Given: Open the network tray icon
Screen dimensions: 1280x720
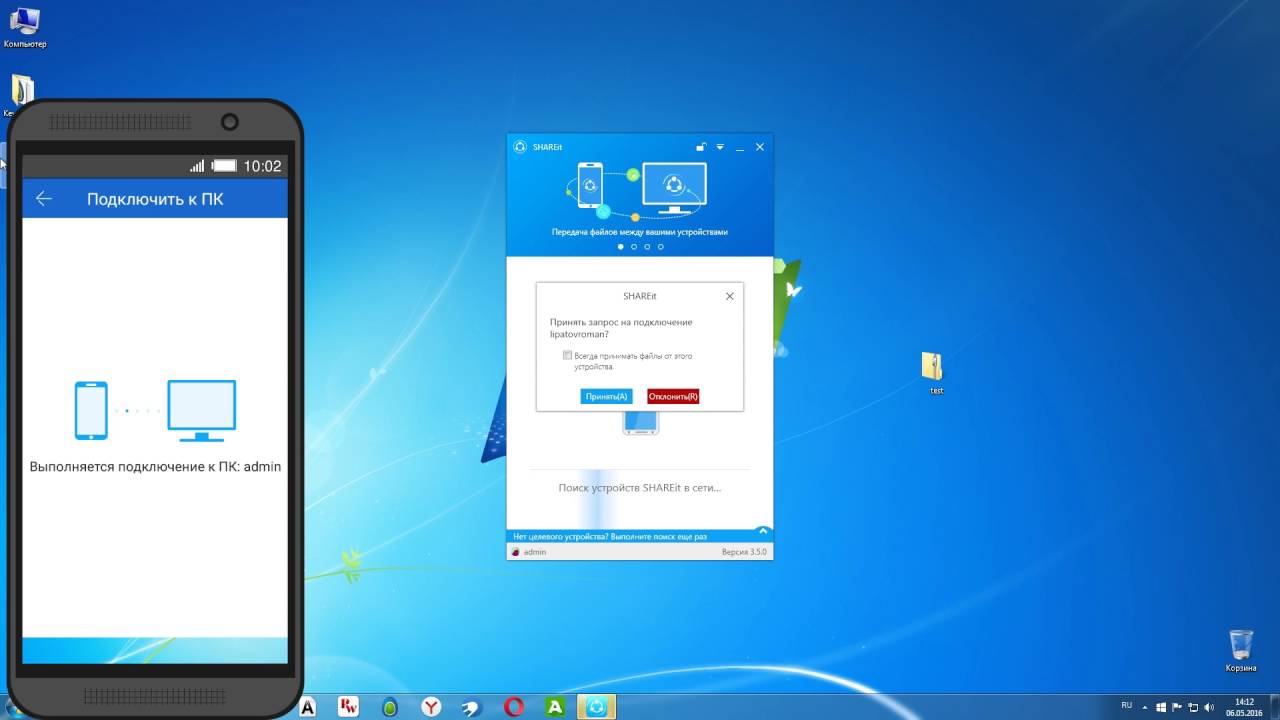Looking at the screenshot, I should click(x=1193, y=707).
